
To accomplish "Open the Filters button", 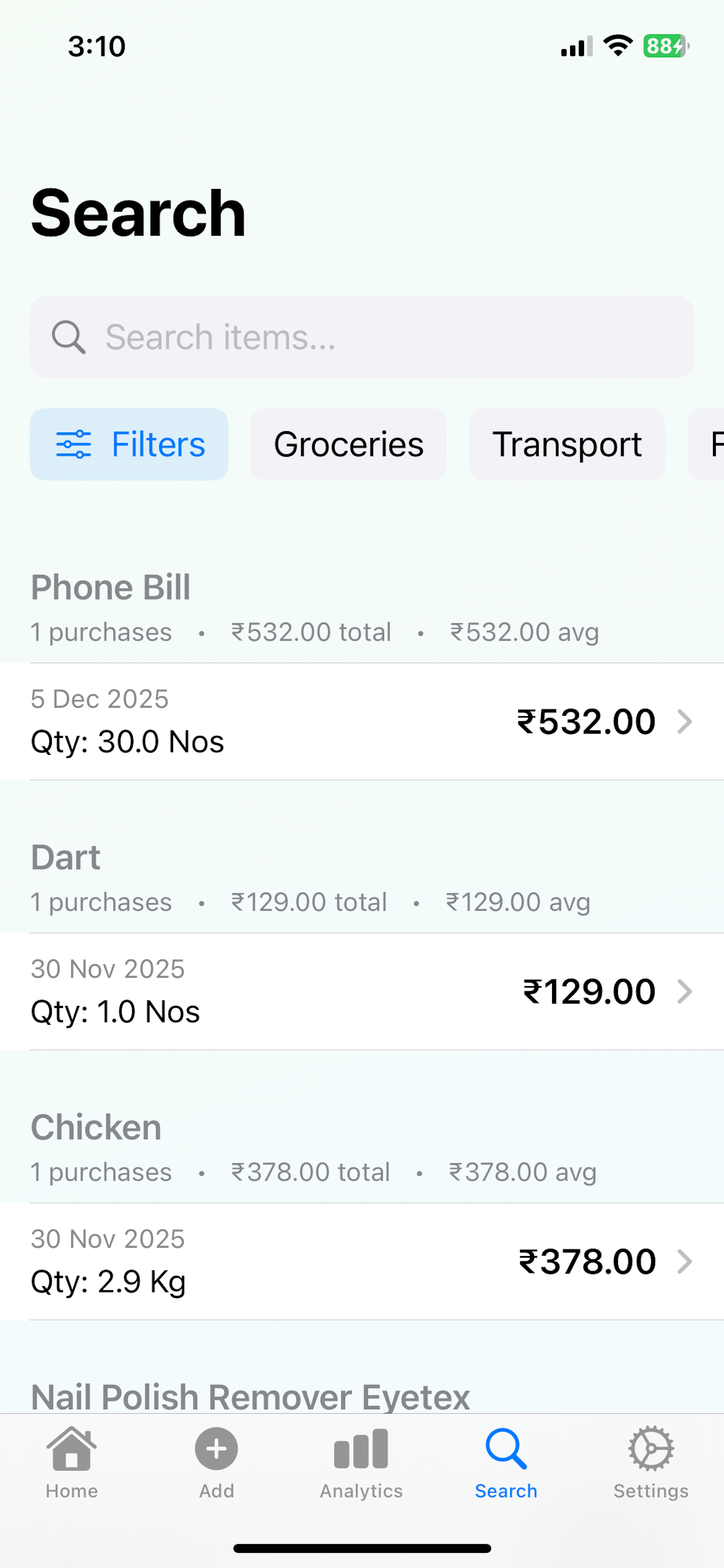I will pyautogui.click(x=129, y=444).
